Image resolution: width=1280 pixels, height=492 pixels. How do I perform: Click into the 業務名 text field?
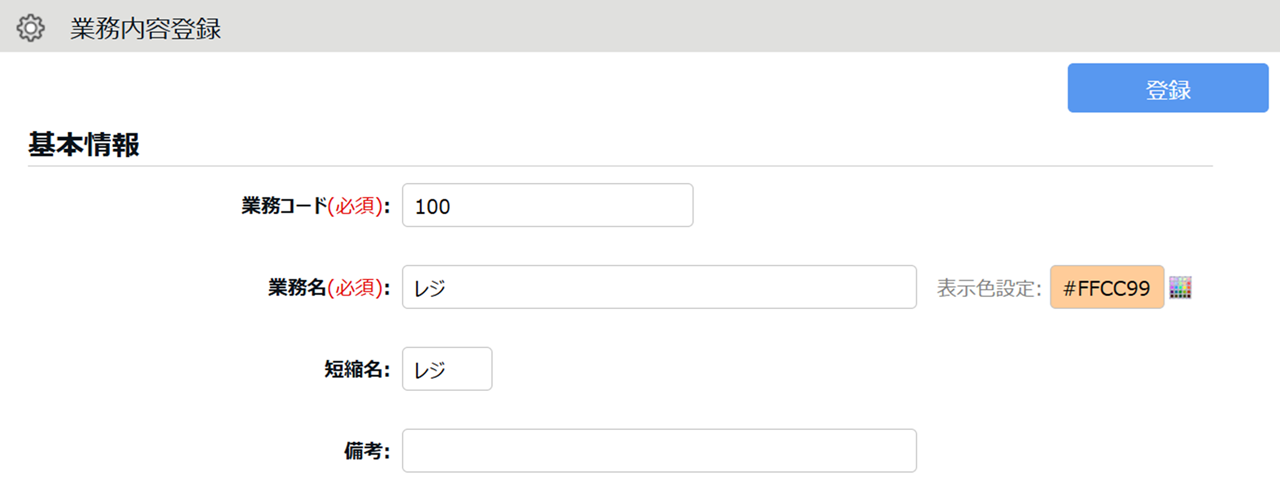coord(659,288)
